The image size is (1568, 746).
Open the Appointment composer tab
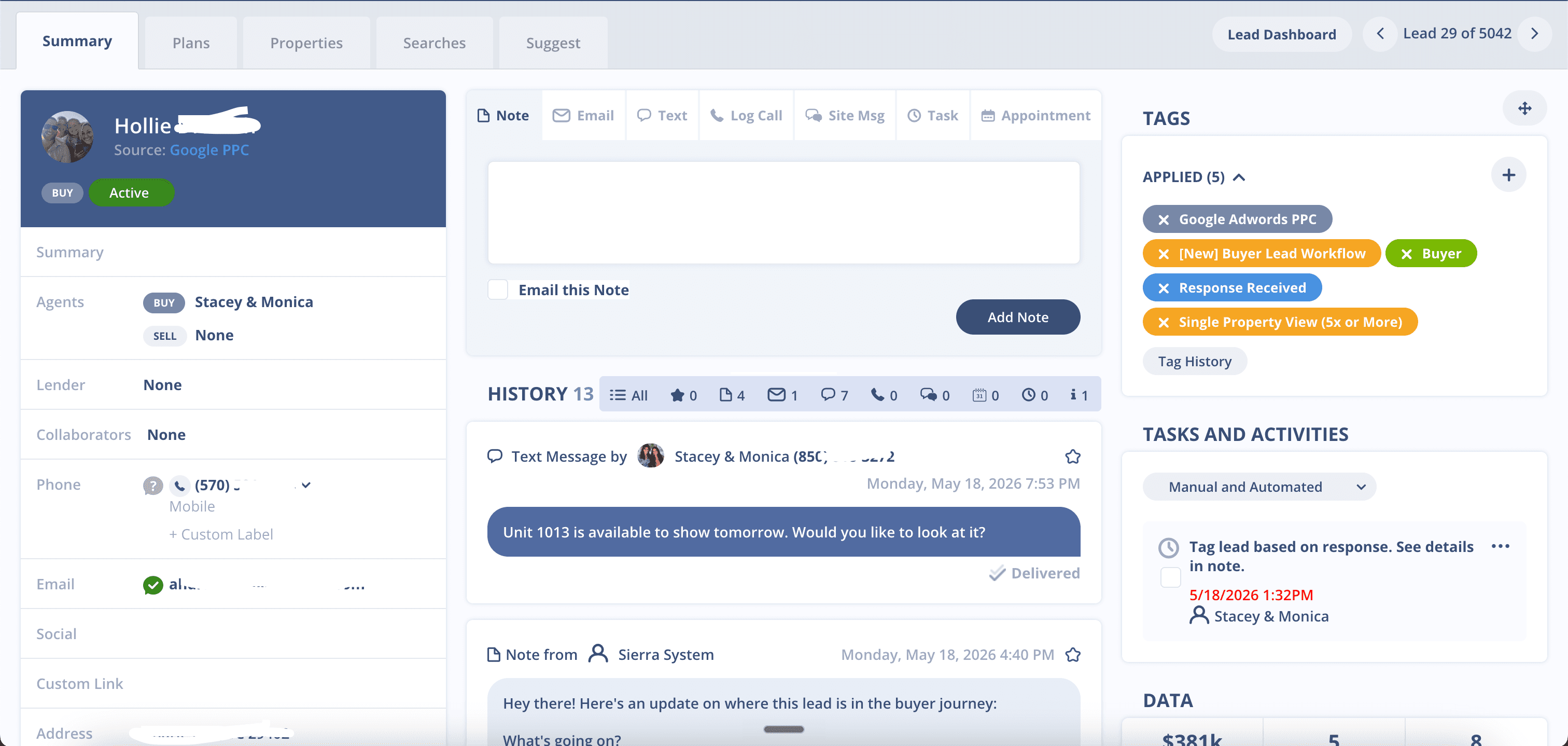tap(1035, 115)
